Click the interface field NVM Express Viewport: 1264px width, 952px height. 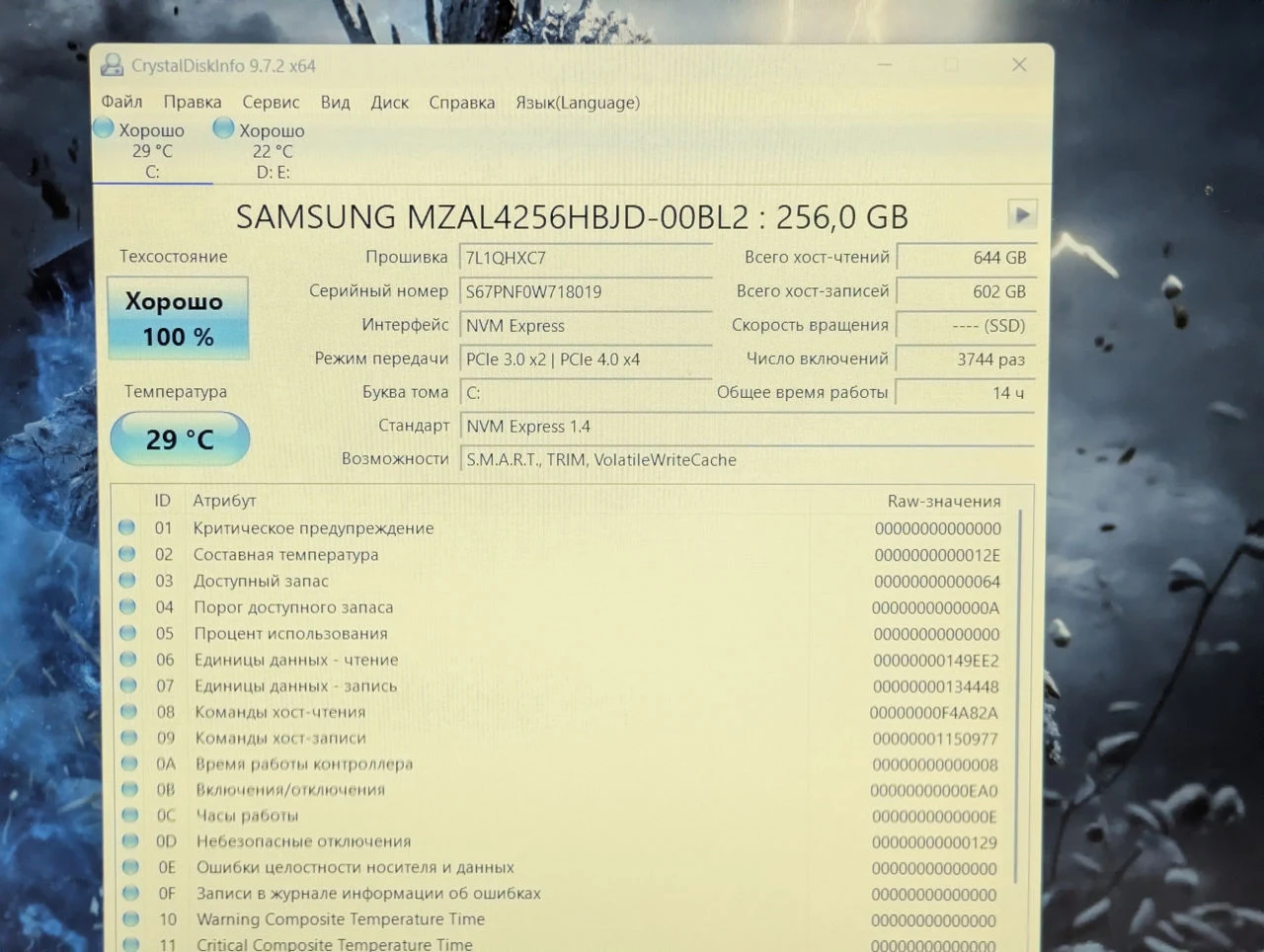click(x=586, y=325)
